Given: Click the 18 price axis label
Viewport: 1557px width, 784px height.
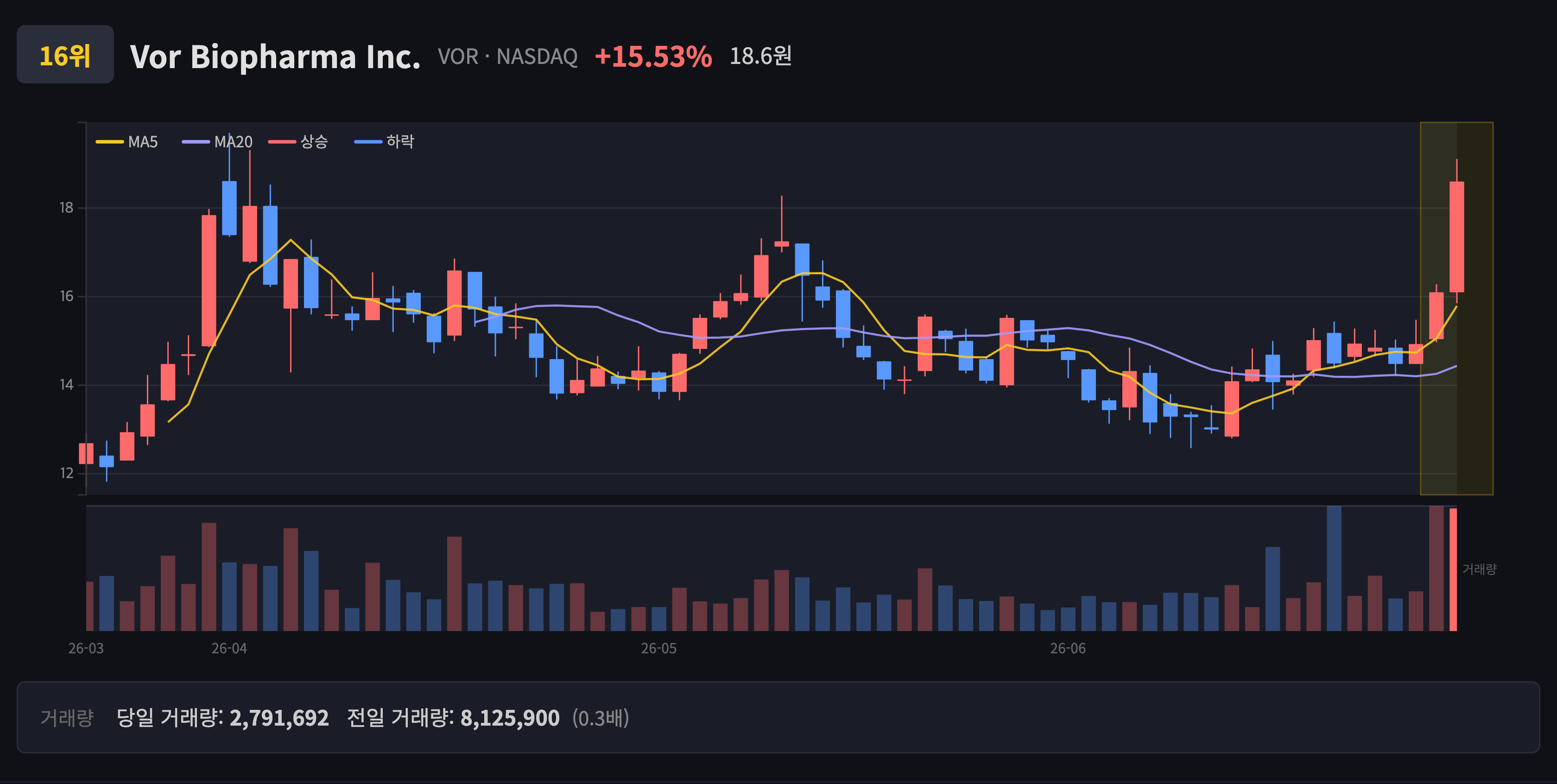Looking at the screenshot, I should (66, 208).
